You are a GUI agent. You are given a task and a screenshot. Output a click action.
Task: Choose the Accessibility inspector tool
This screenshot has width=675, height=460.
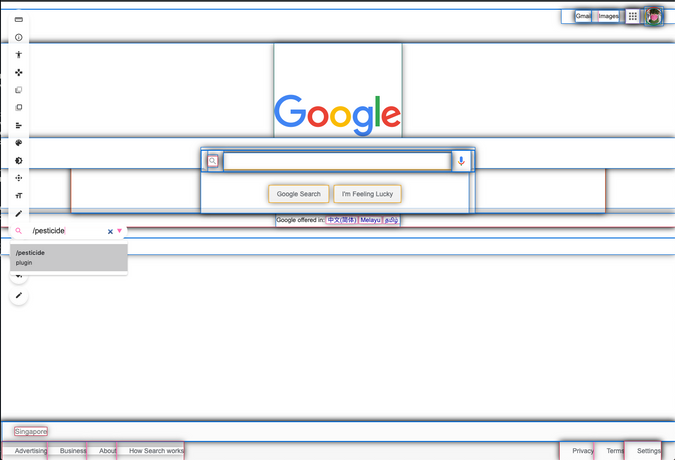(19, 55)
